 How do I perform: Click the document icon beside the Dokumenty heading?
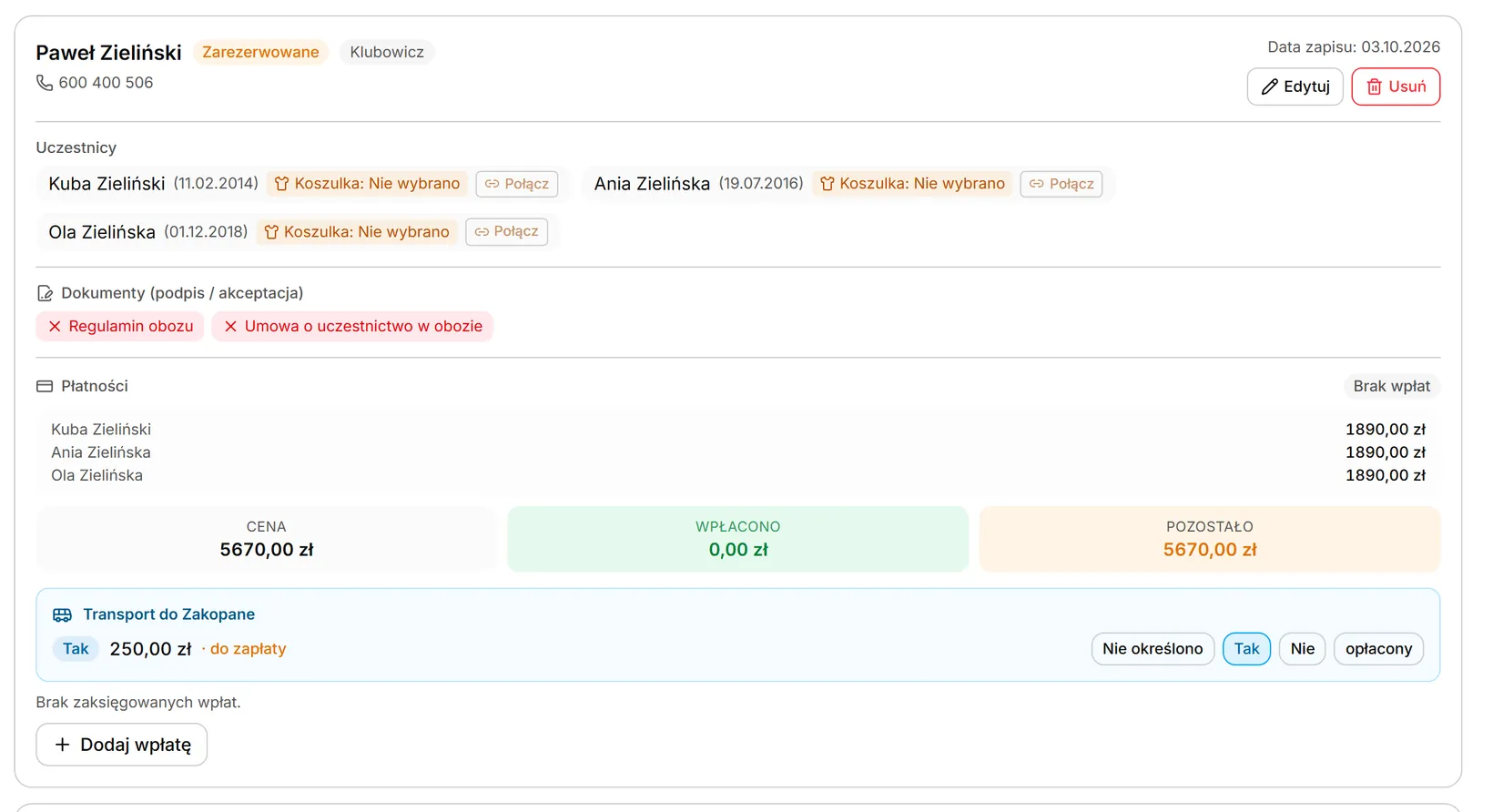pos(45,293)
